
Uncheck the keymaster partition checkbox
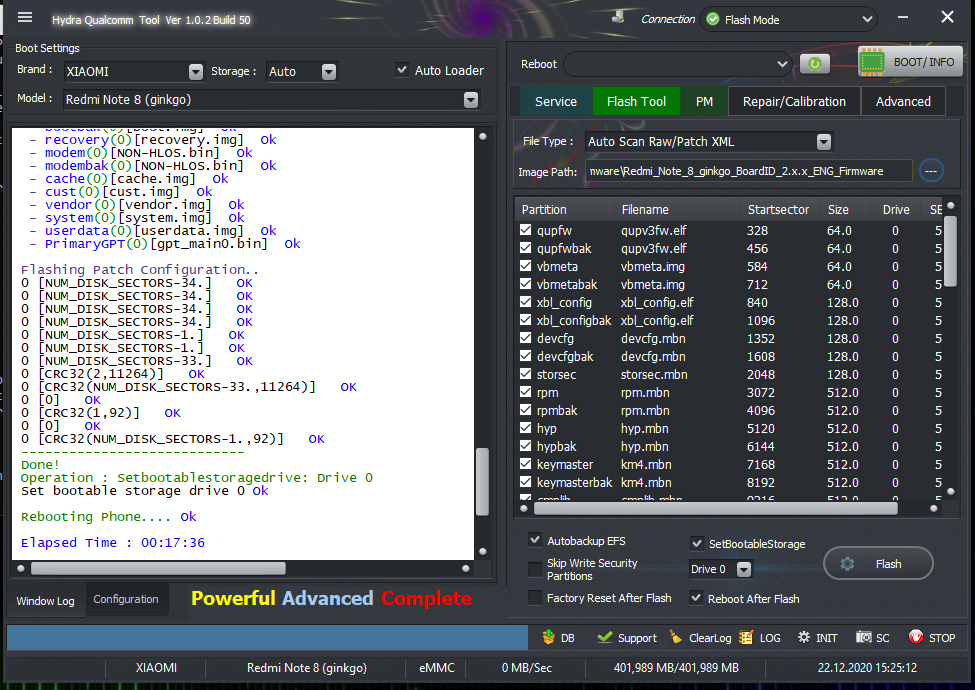525,464
